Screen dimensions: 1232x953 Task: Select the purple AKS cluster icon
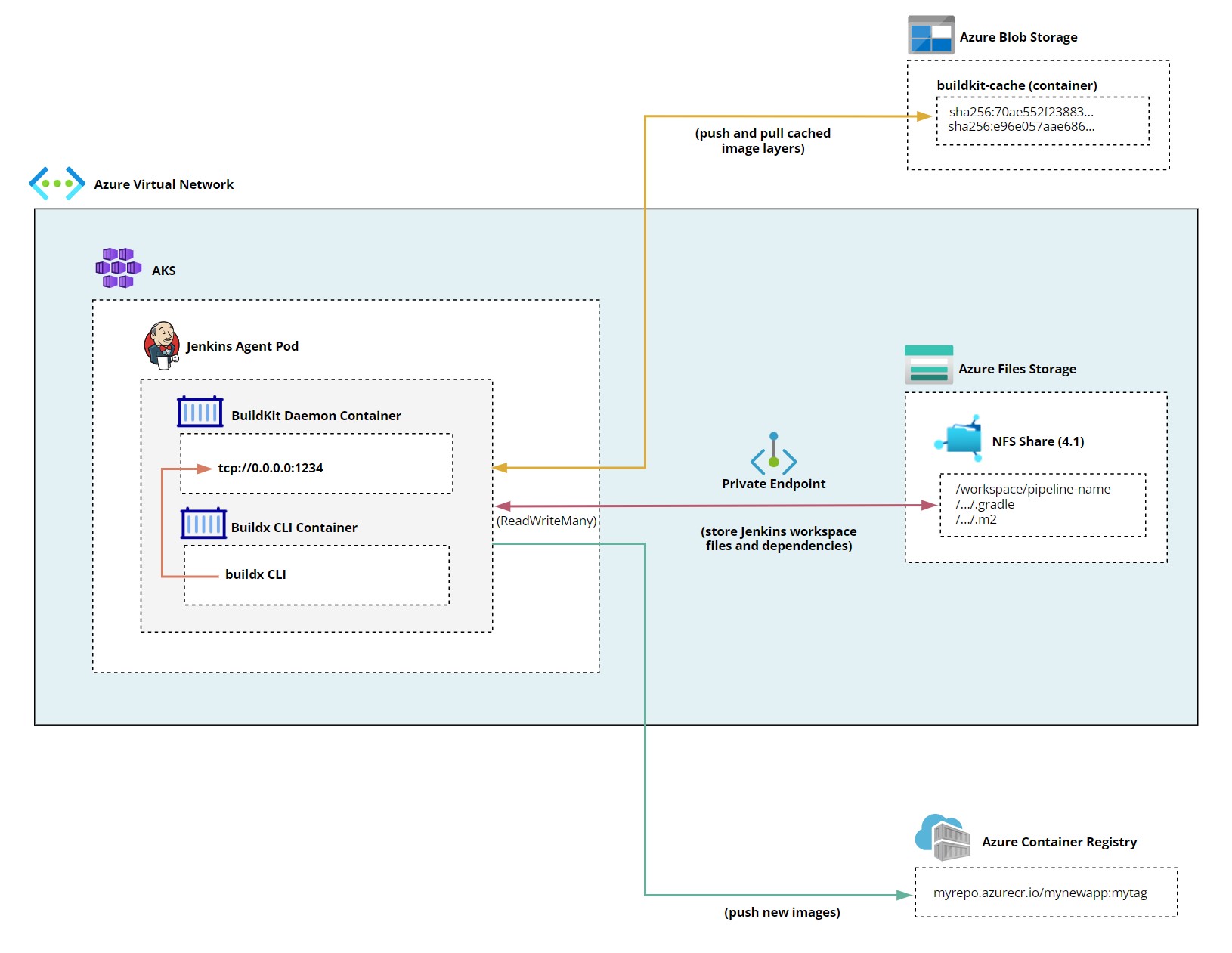[118, 268]
